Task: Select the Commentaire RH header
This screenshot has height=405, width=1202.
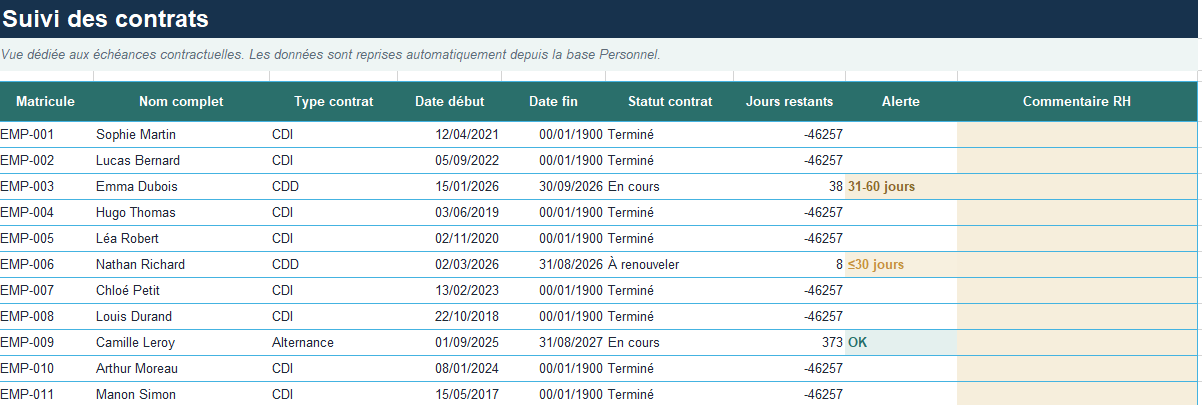Action: pyautogui.click(x=1077, y=101)
